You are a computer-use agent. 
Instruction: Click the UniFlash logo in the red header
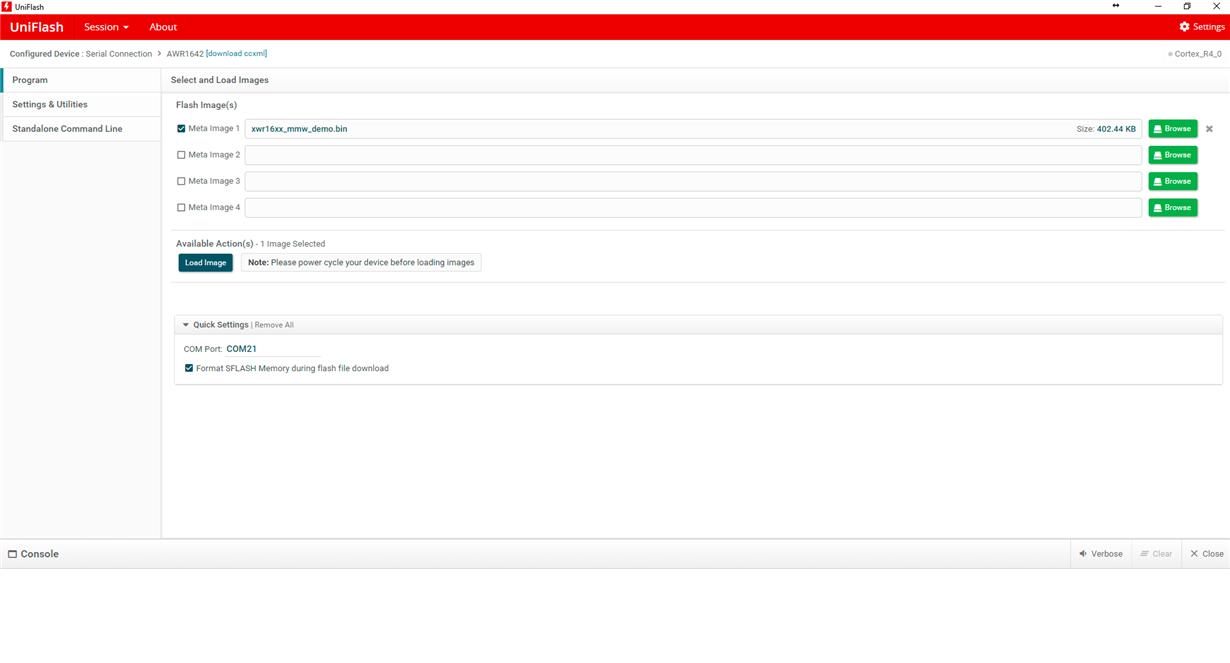click(x=37, y=27)
